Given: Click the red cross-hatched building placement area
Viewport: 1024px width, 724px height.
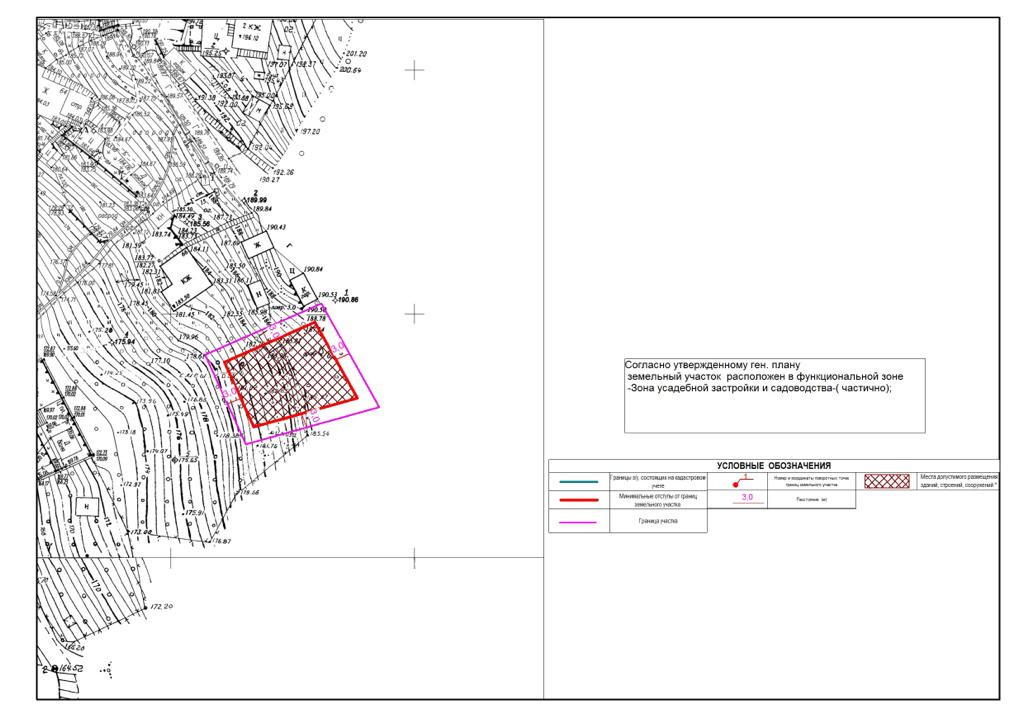Looking at the screenshot, I should 290,383.
